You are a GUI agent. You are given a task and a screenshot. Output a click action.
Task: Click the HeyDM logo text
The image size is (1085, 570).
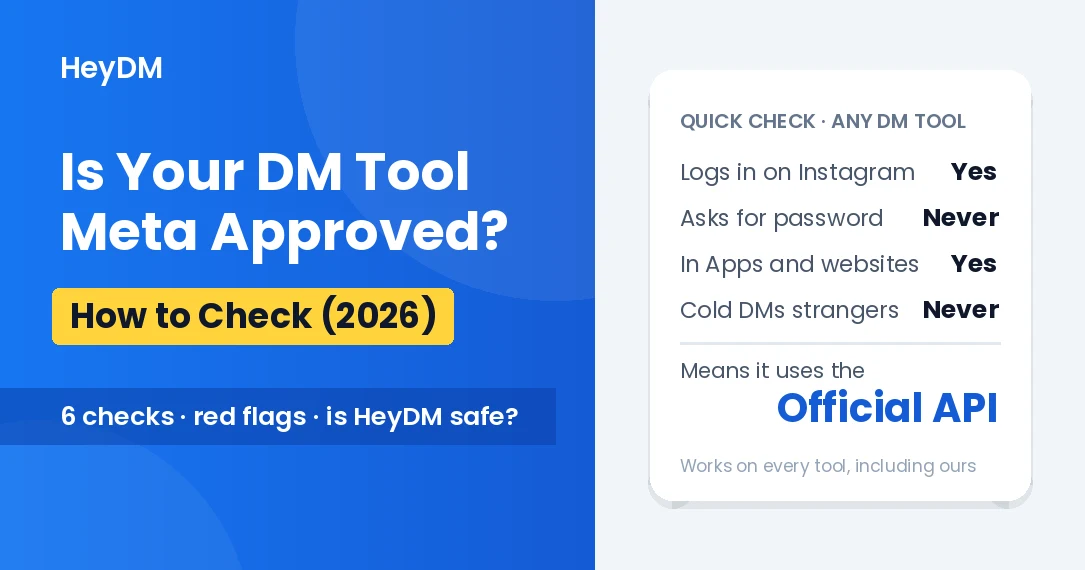[x=111, y=69]
